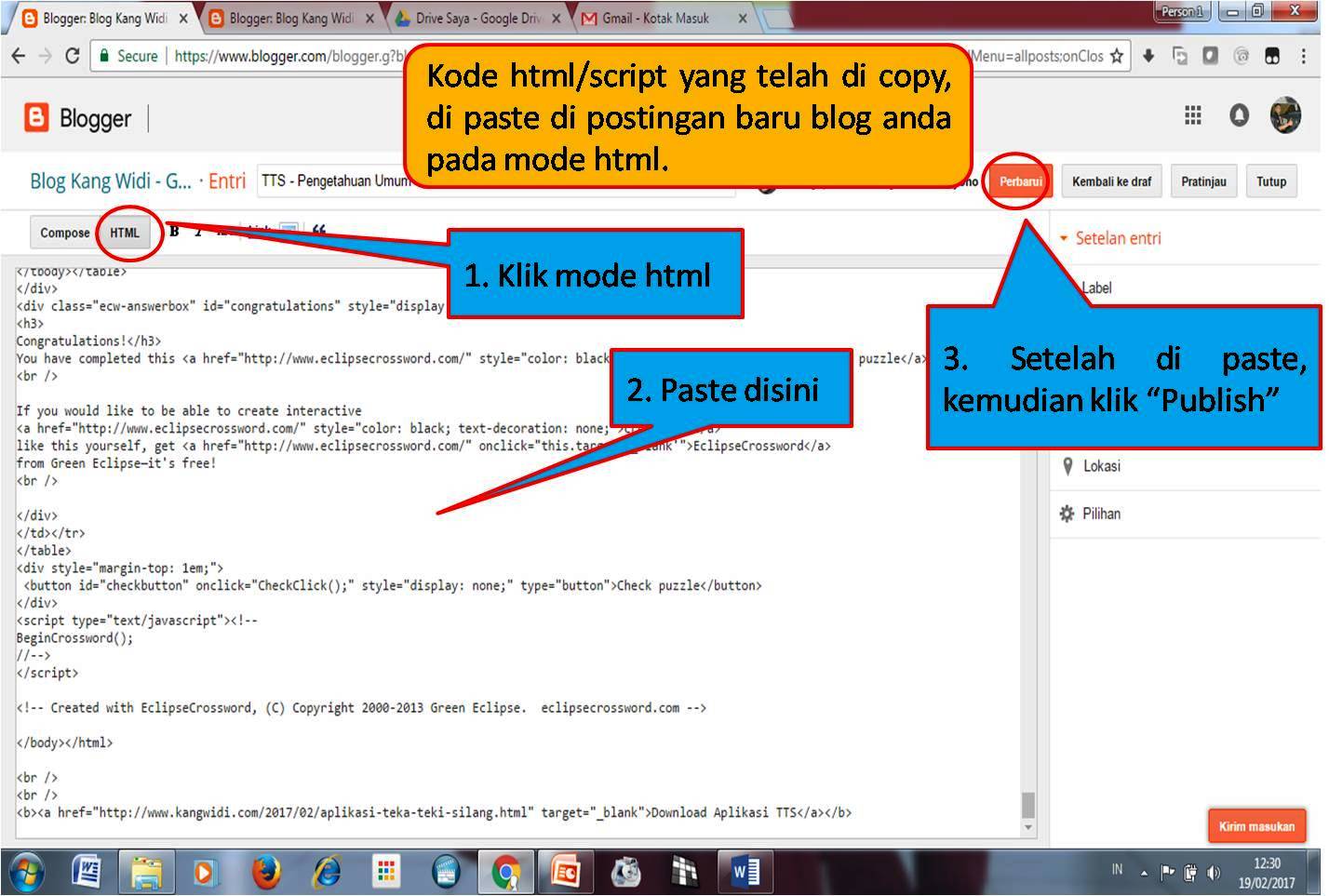This screenshot has width=1329, height=896.
Task: Switch to Compose editing mode
Action: click(64, 233)
